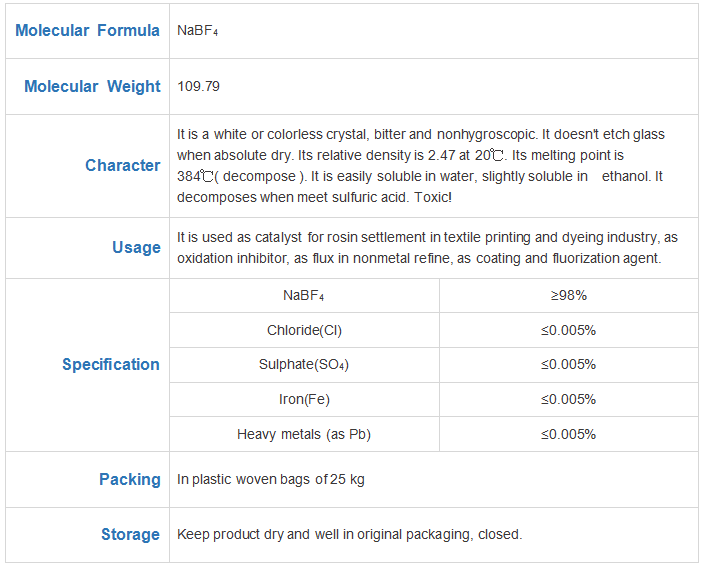Viewport: 703px width, 565px height.
Task: Click the Heavy metals (as Pb) cell
Action: click(x=304, y=434)
